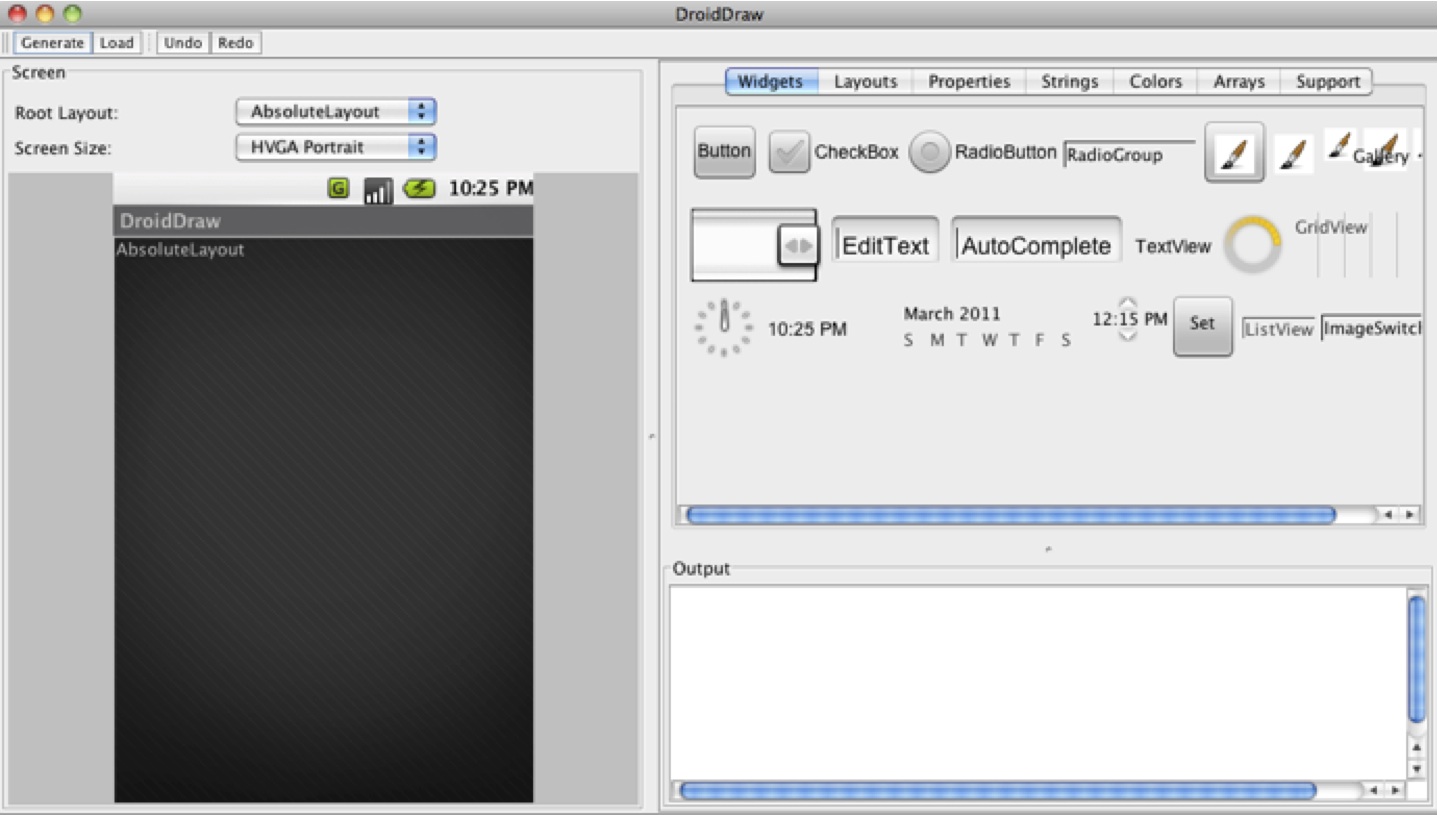
Task: Select the AbsoluteLayout label in preview
Action: (x=181, y=250)
